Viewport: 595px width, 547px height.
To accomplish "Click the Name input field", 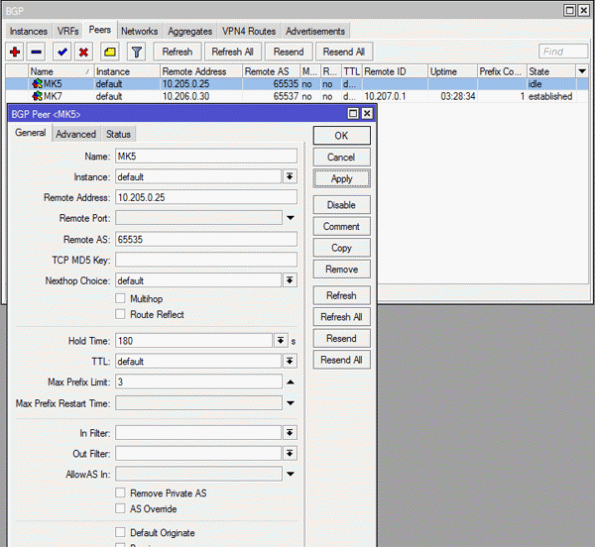I will pyautogui.click(x=206, y=156).
